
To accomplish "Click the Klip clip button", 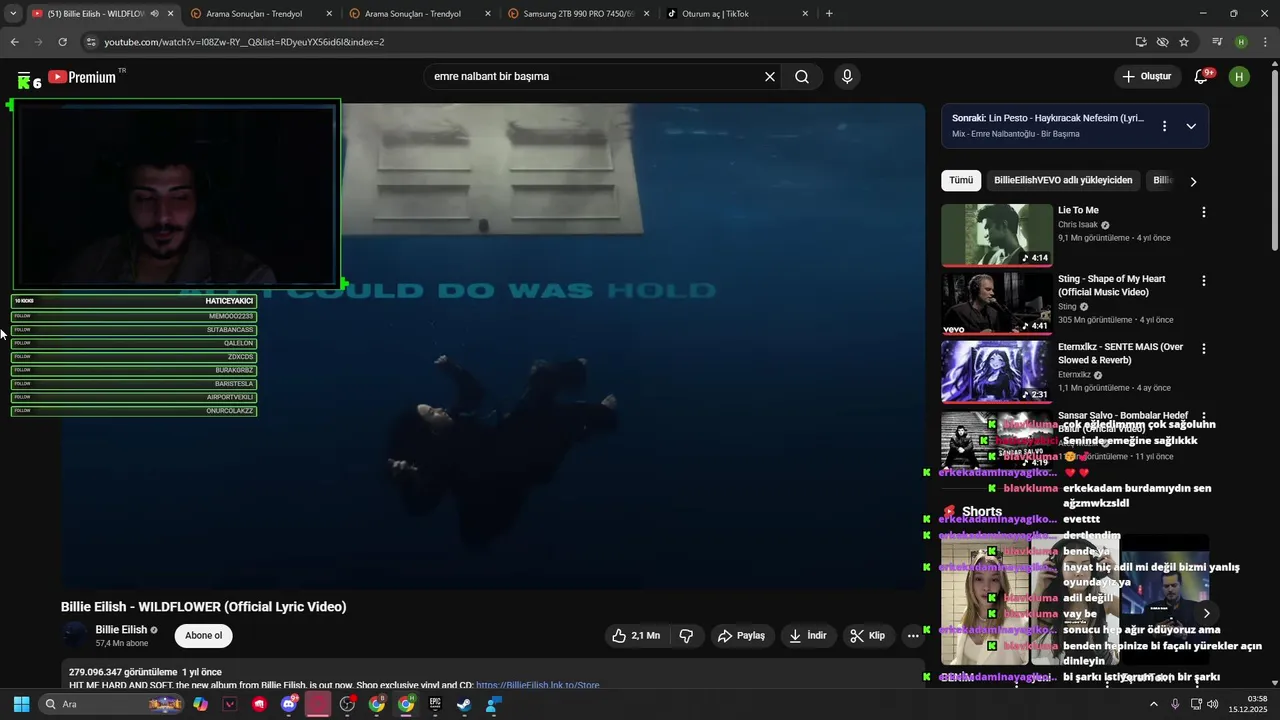I will point(868,636).
